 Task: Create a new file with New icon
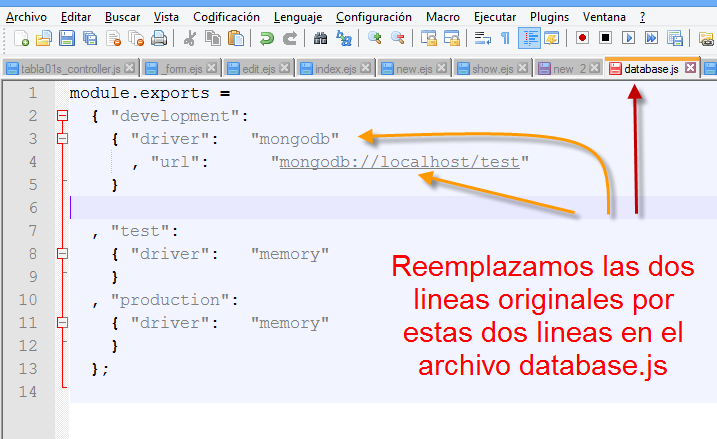pyautogui.click(x=21, y=38)
